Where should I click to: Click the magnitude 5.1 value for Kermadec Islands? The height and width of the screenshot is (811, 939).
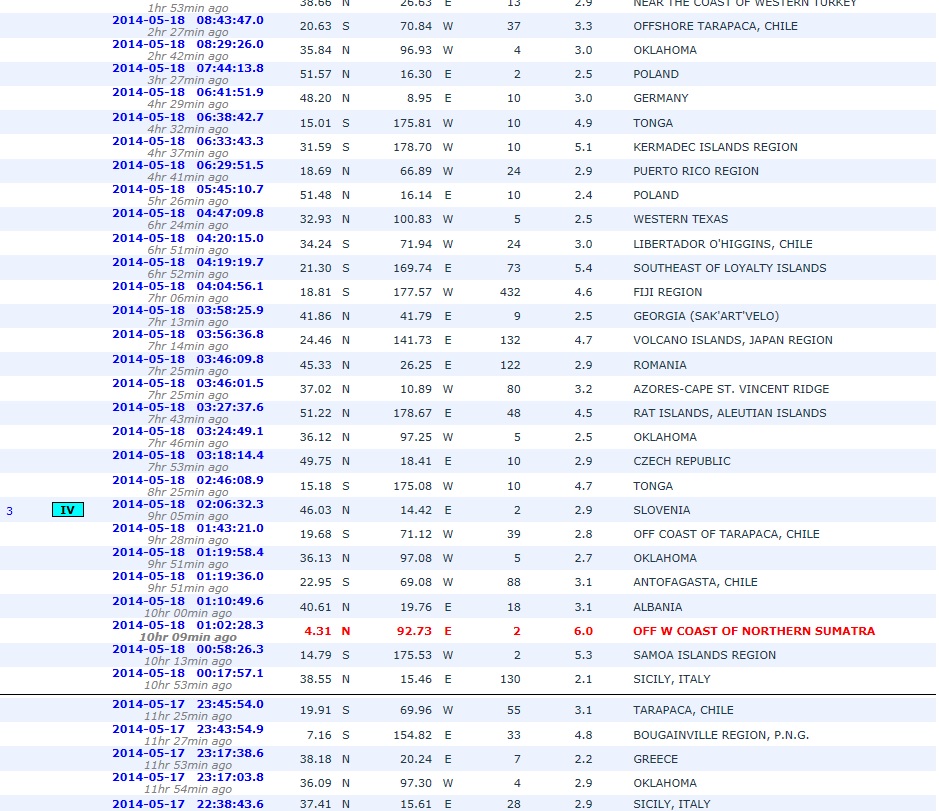coord(583,147)
